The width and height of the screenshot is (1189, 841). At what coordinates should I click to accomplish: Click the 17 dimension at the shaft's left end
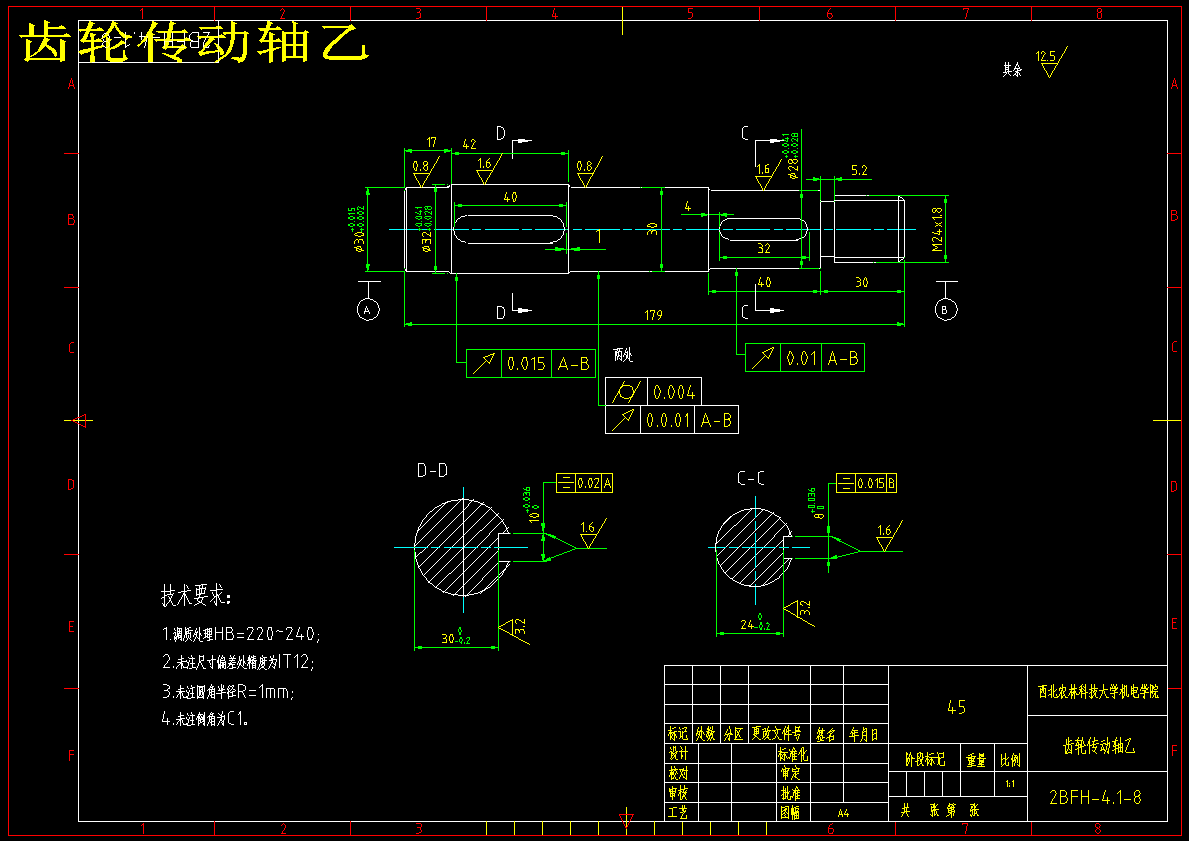[x=431, y=142]
